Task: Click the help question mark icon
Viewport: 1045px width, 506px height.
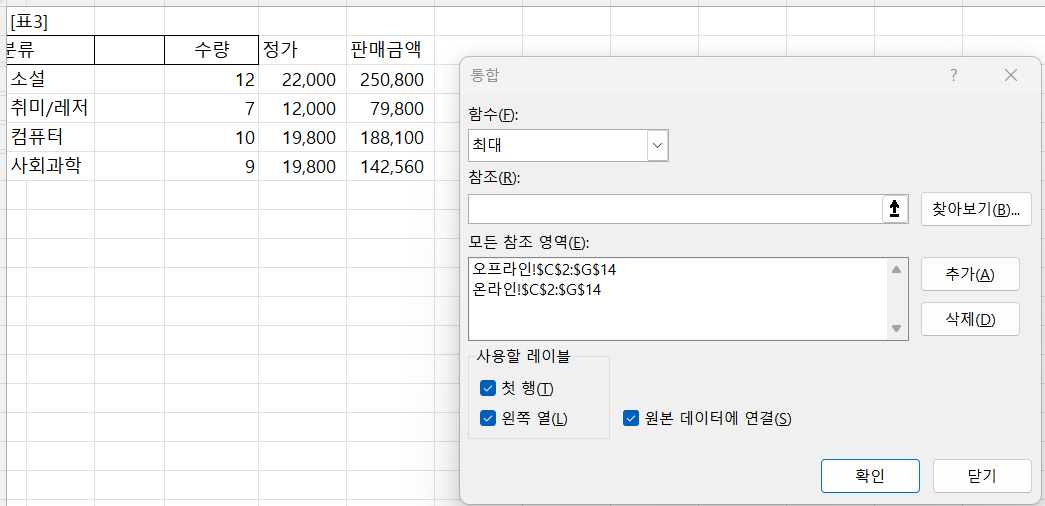Action: tap(954, 76)
